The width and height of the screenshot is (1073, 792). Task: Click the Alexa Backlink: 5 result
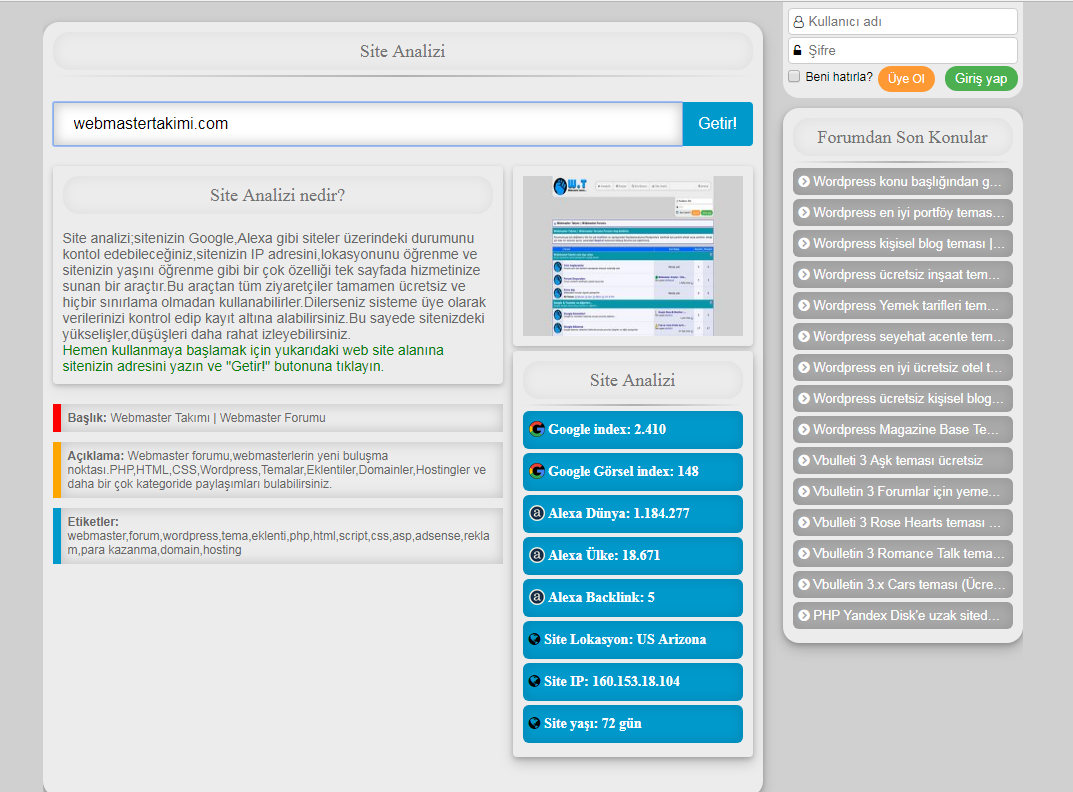(633, 598)
